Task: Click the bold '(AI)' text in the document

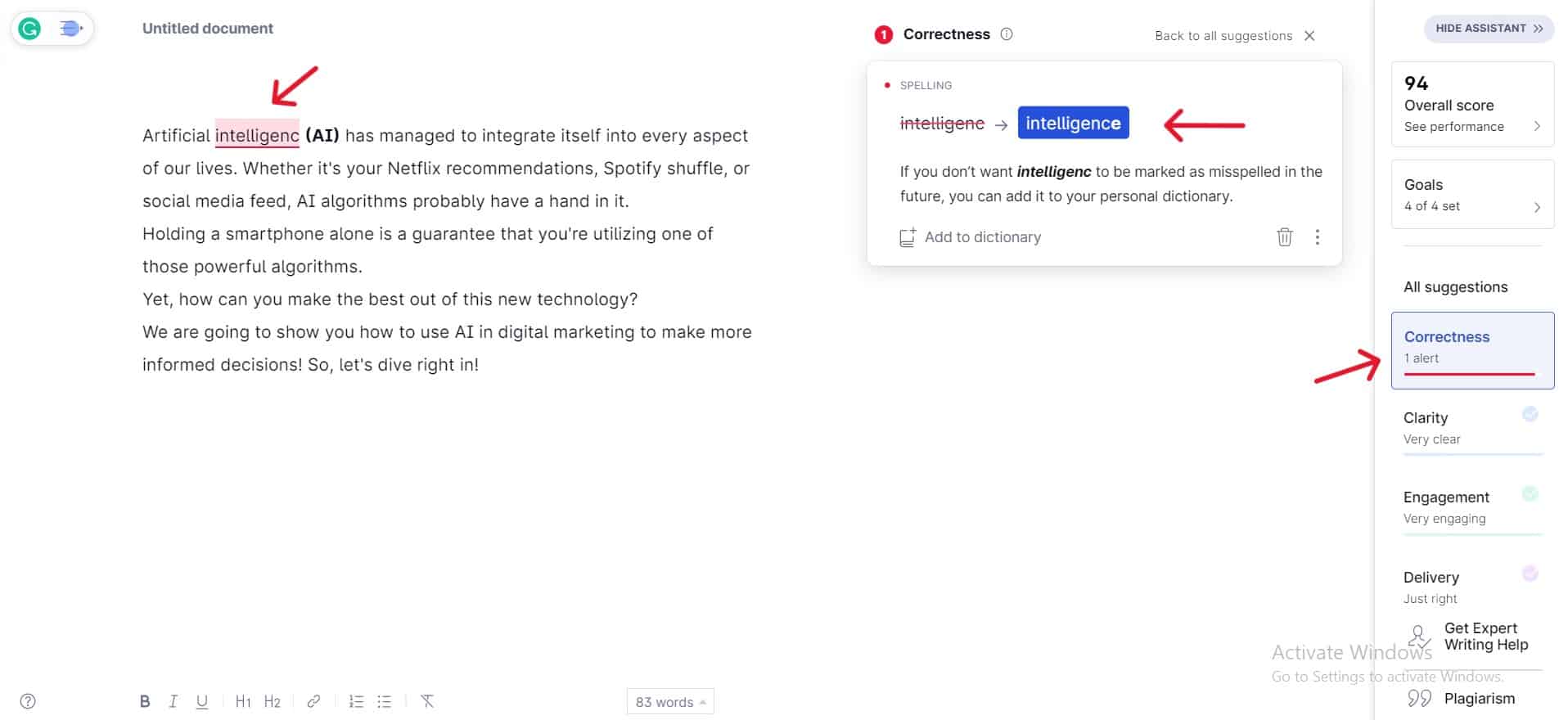Action: 322,135
